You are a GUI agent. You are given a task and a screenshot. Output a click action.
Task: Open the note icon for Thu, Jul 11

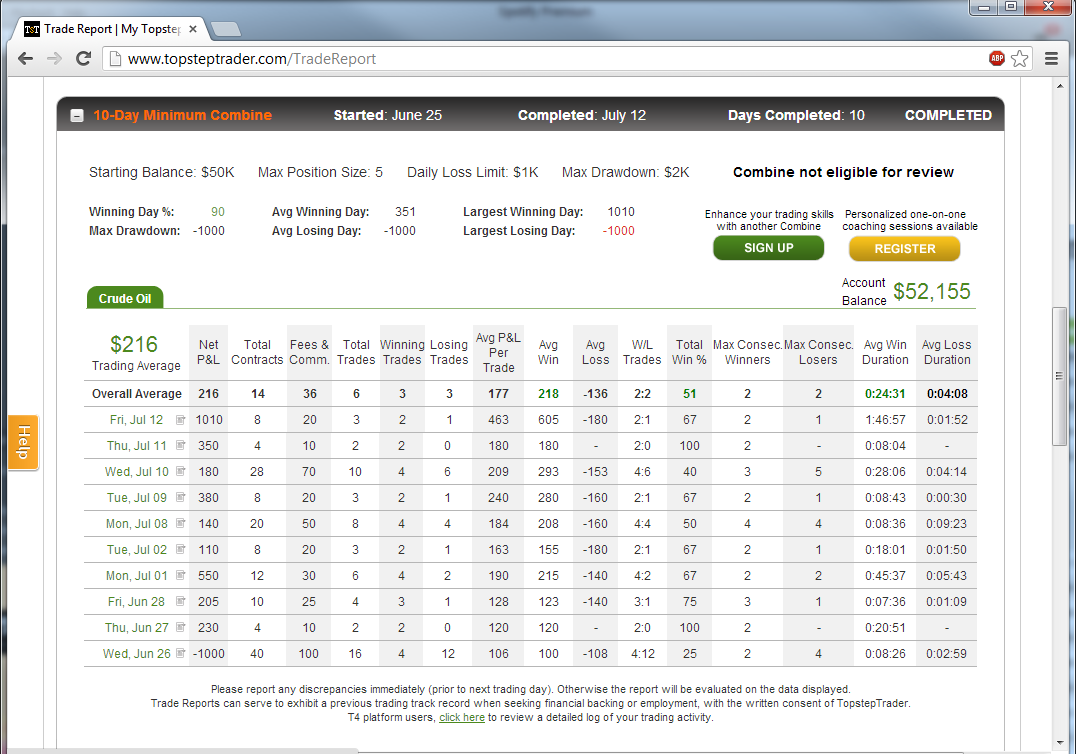pos(180,445)
